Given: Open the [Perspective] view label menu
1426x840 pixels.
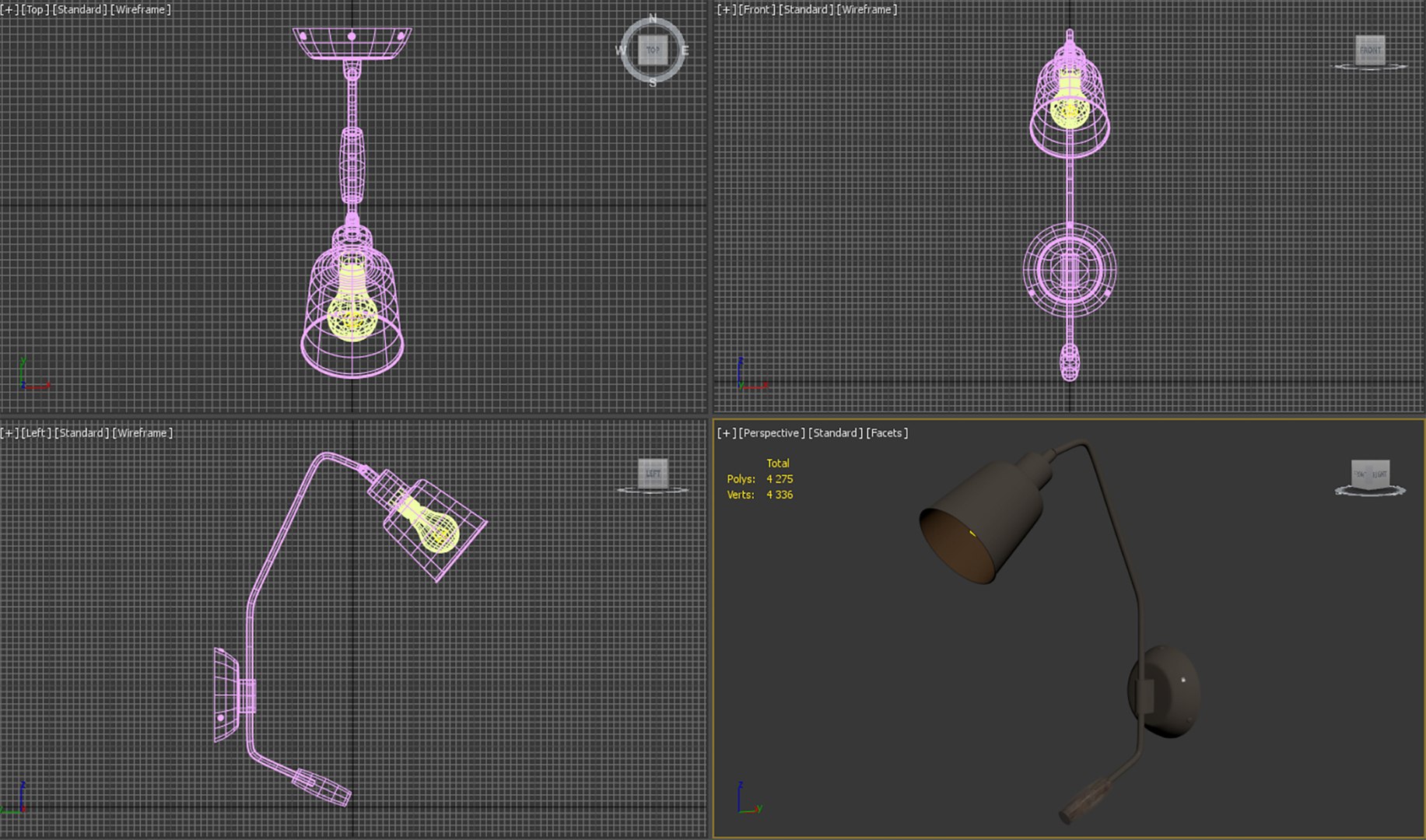Looking at the screenshot, I should pos(772,432).
